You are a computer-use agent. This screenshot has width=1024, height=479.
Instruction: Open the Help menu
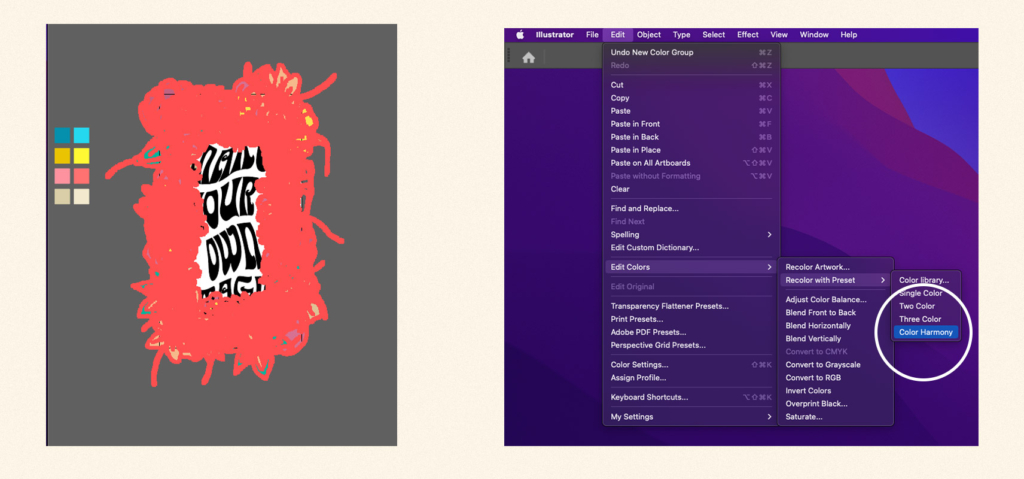tap(848, 35)
